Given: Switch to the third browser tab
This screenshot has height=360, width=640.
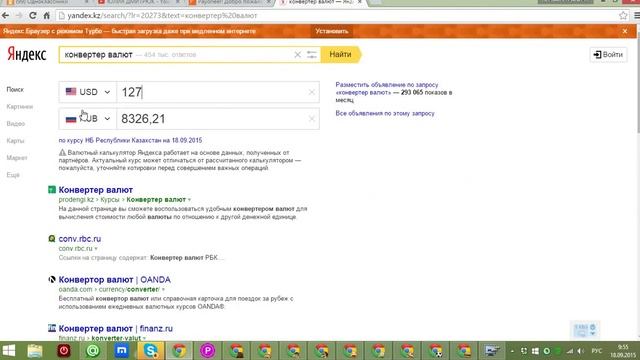Looking at the screenshot, I should click(230, 2).
